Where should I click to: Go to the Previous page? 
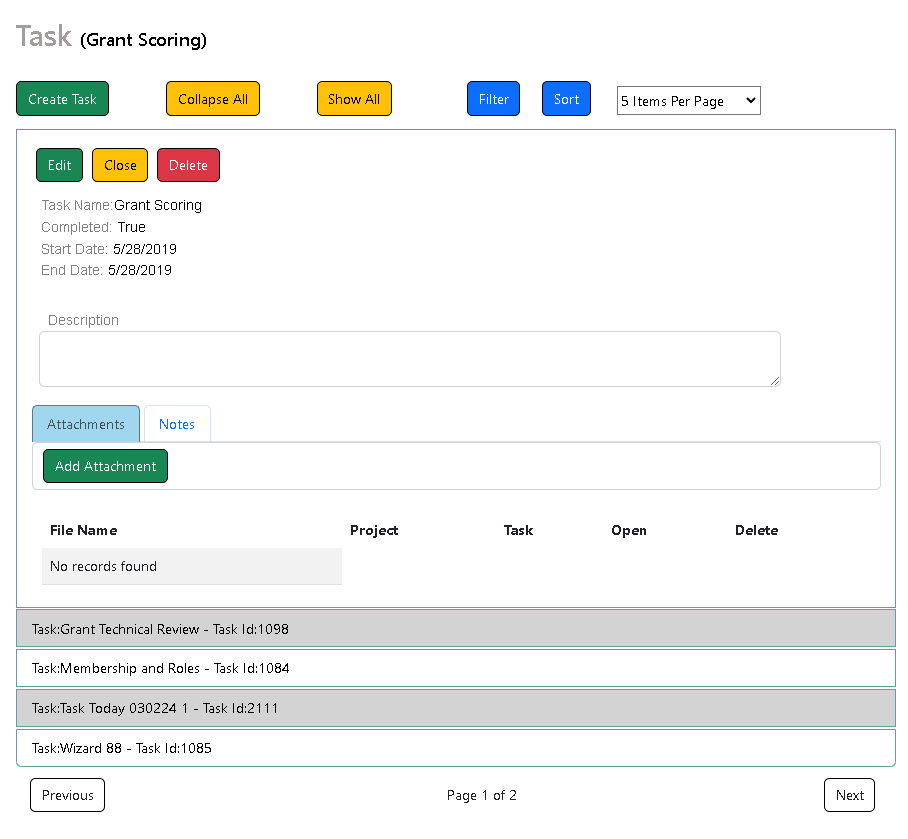point(67,795)
